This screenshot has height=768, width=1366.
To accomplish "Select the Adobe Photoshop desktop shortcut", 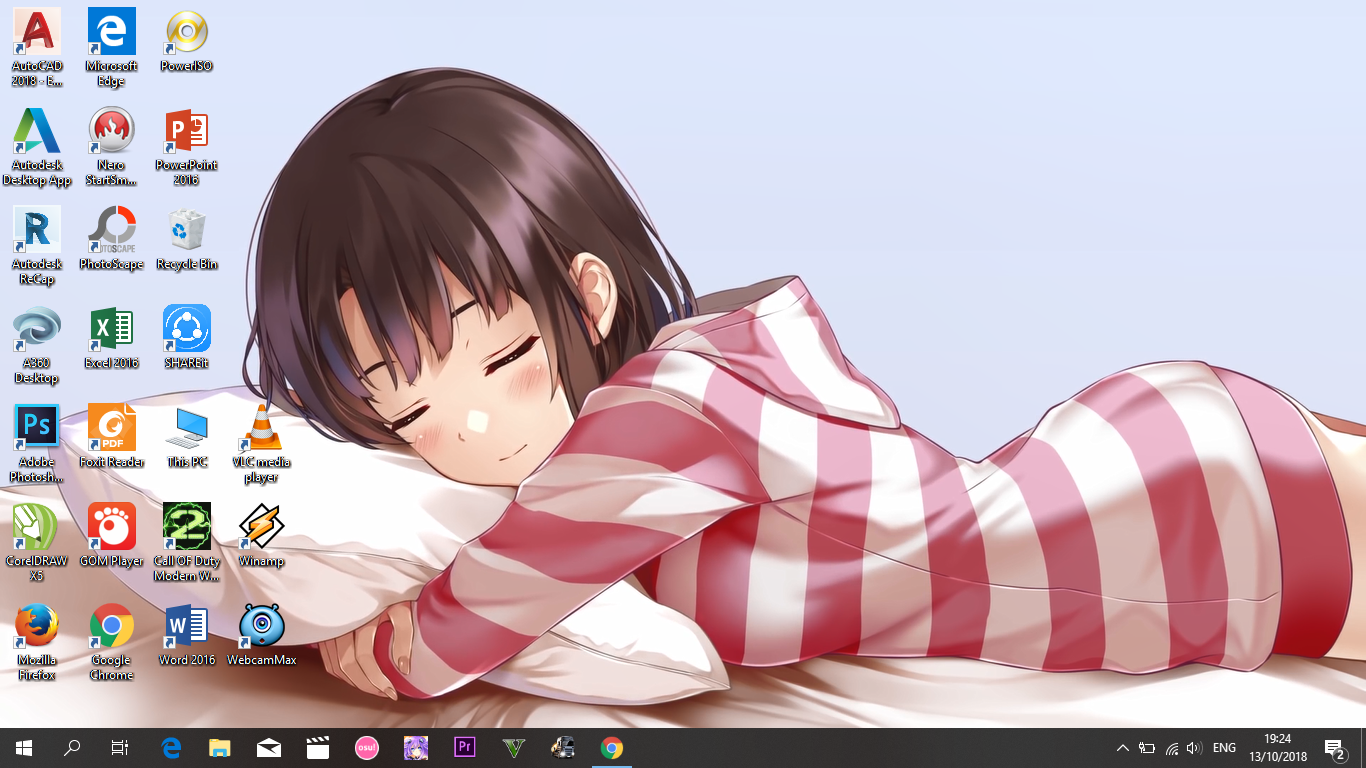I will (x=37, y=443).
